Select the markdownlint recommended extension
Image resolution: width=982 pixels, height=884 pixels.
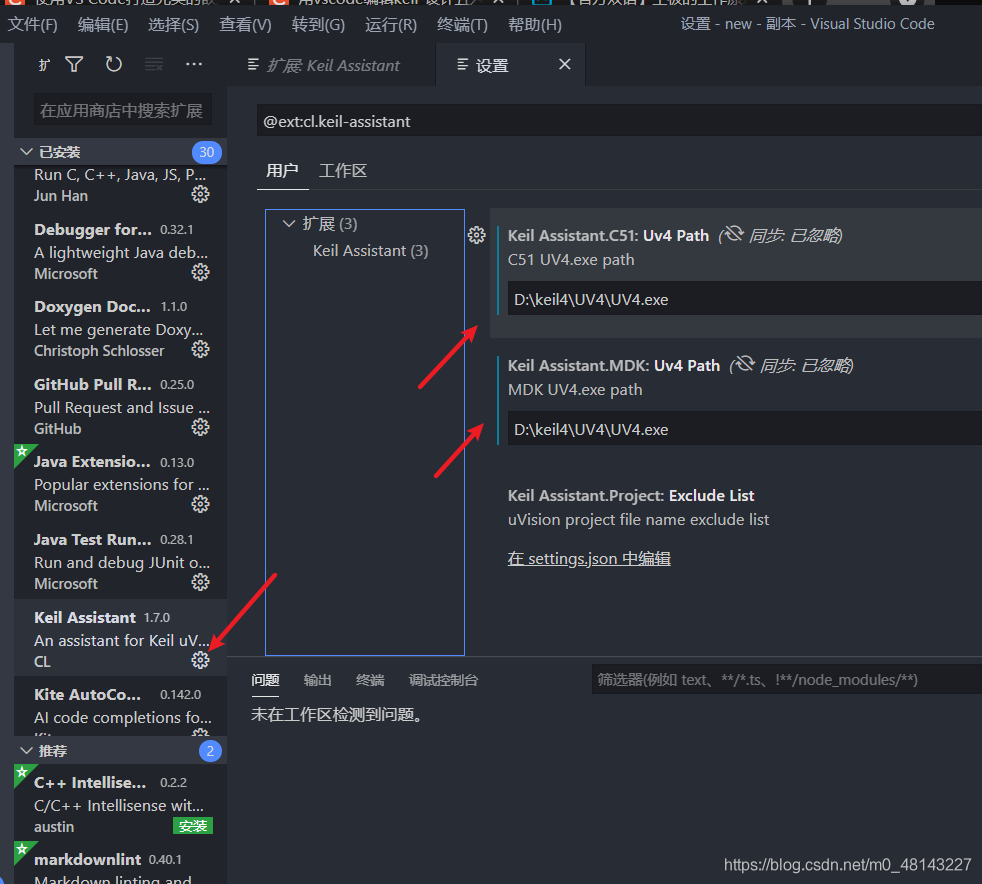click(120, 863)
